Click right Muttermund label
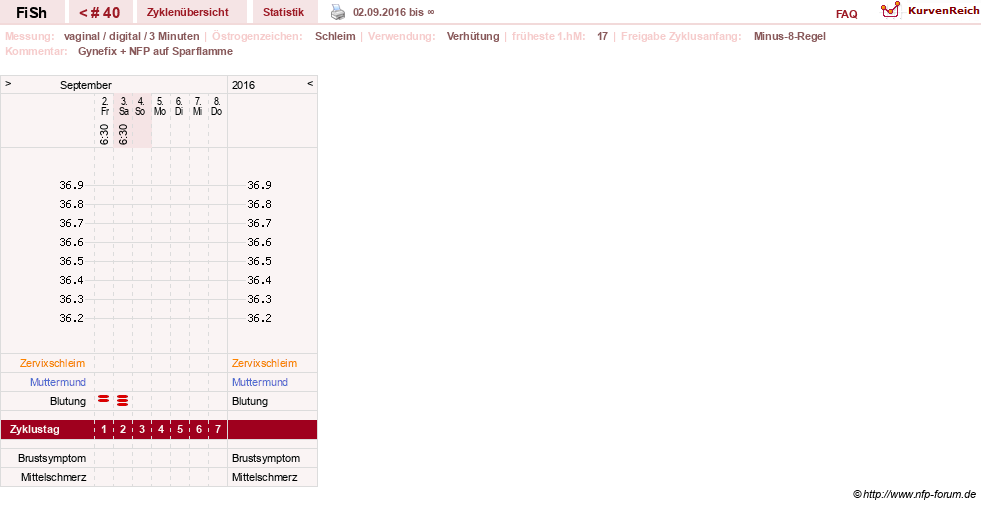 click(x=260, y=382)
